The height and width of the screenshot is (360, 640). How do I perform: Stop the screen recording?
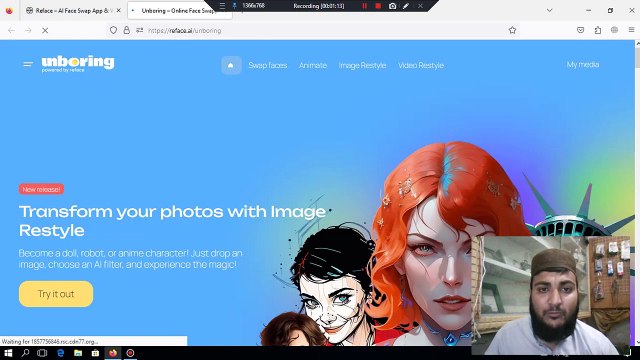pos(378,6)
